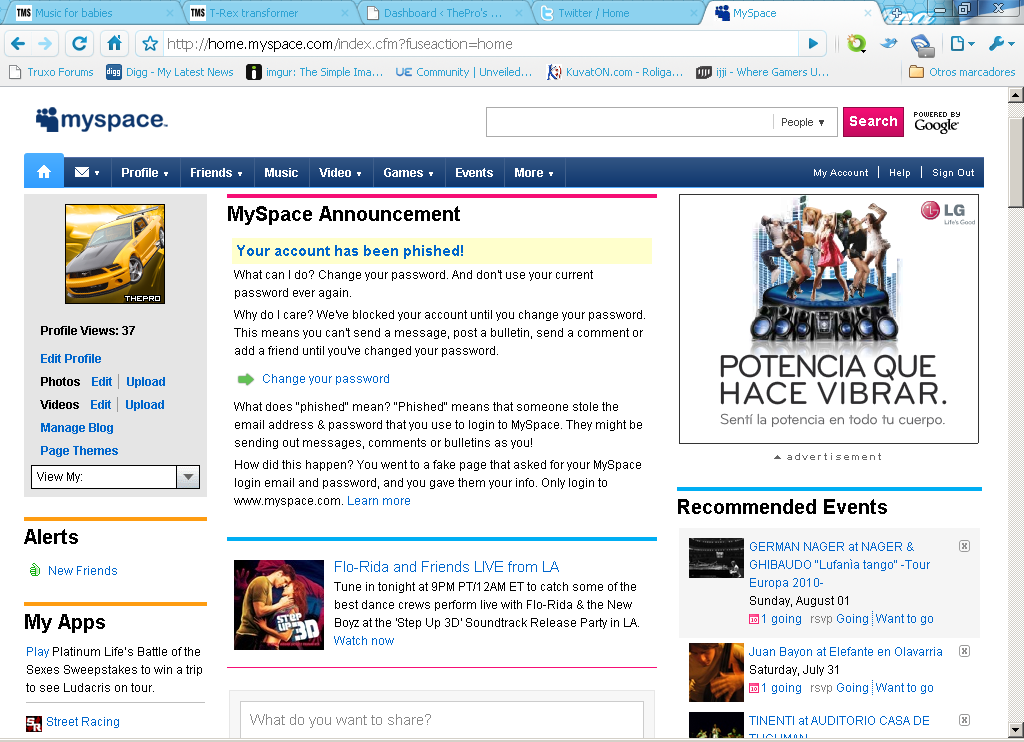This screenshot has width=1024, height=742.
Task: Focus the MySpace search text field
Action: pyautogui.click(x=630, y=122)
